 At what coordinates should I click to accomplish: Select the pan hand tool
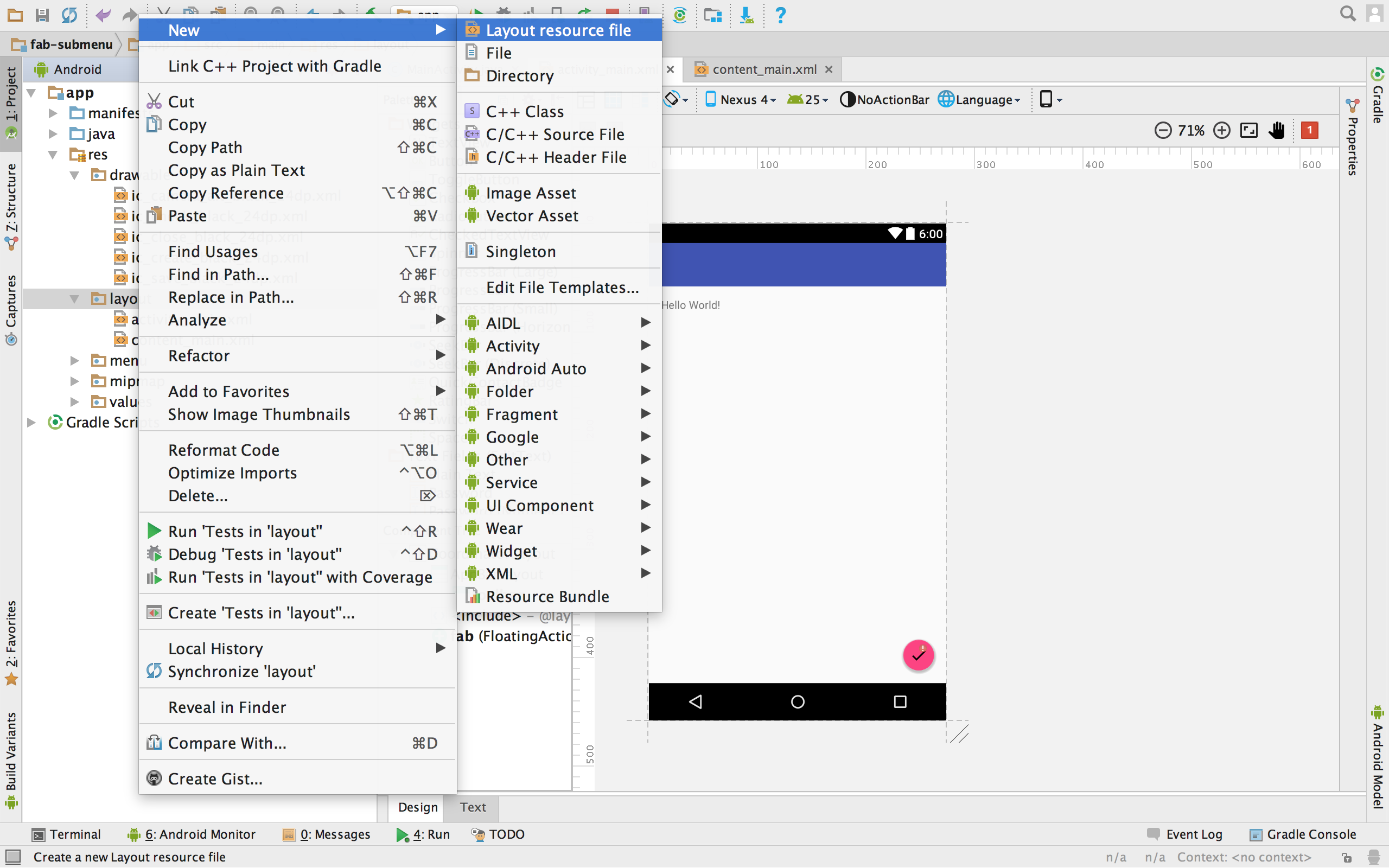1277,130
